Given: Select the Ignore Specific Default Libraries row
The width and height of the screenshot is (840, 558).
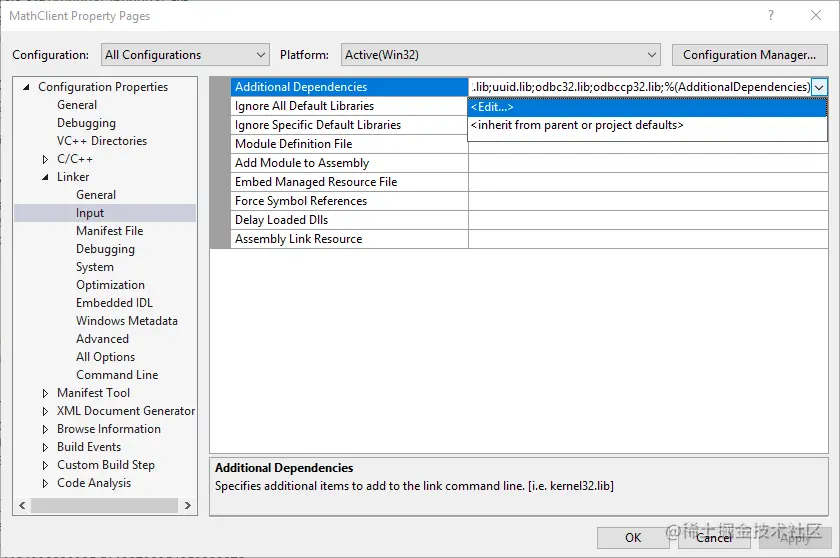Looking at the screenshot, I should (x=349, y=125).
